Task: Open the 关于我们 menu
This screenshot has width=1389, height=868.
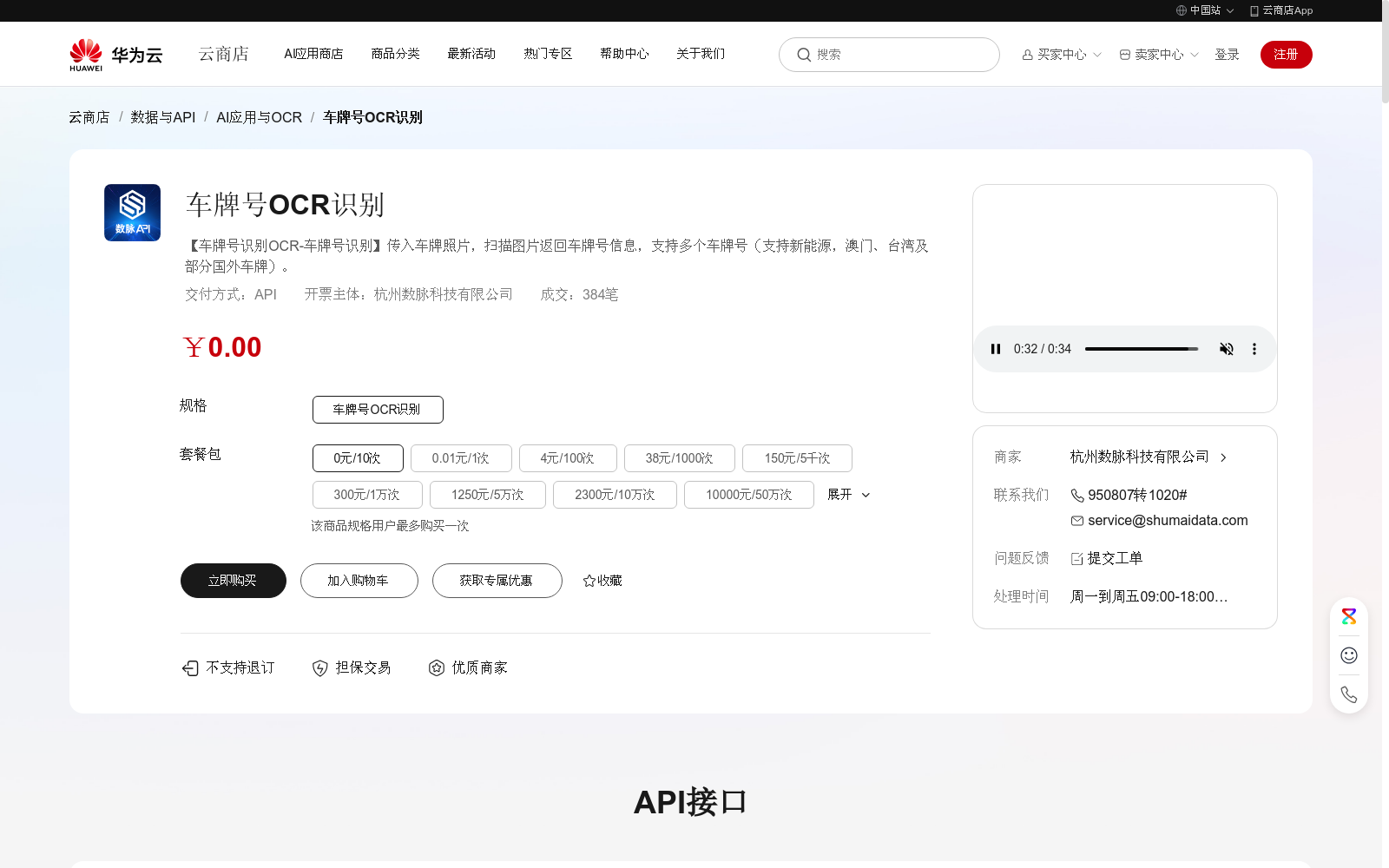Action: coord(701,54)
